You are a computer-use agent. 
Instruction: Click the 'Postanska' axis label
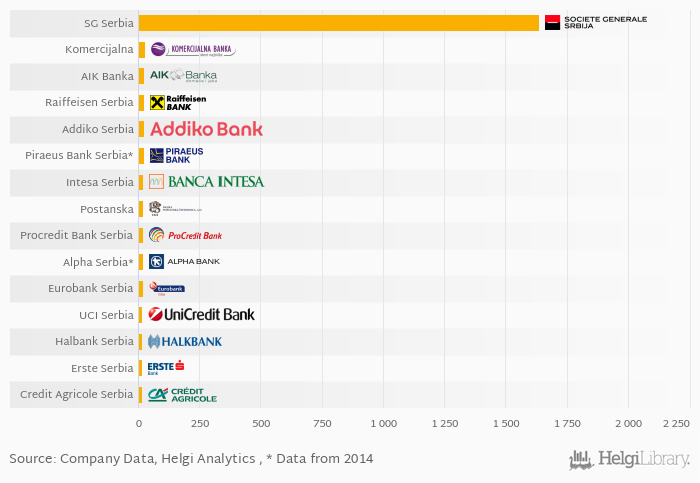[107, 209]
